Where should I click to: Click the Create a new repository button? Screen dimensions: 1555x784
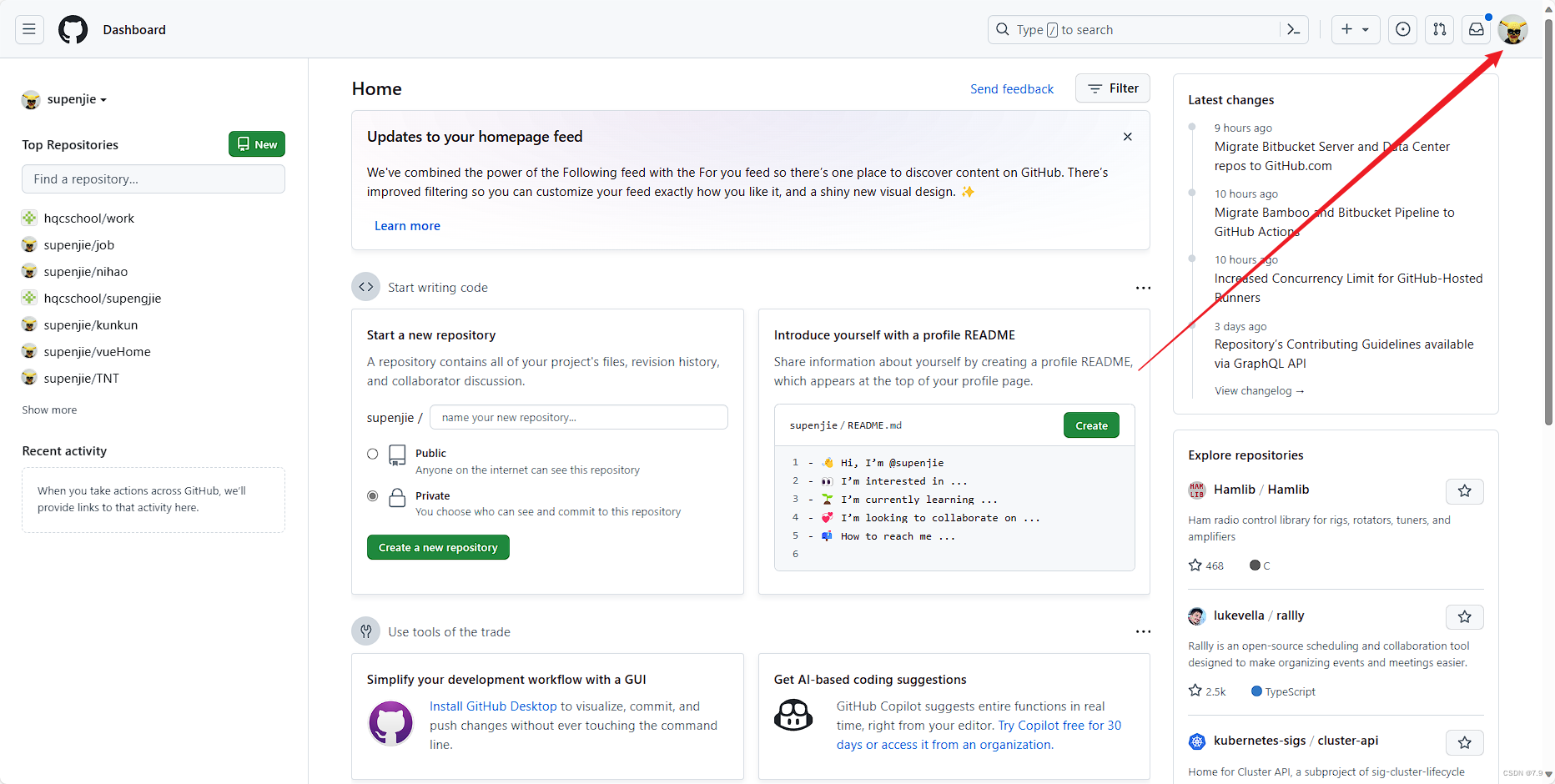[438, 548]
